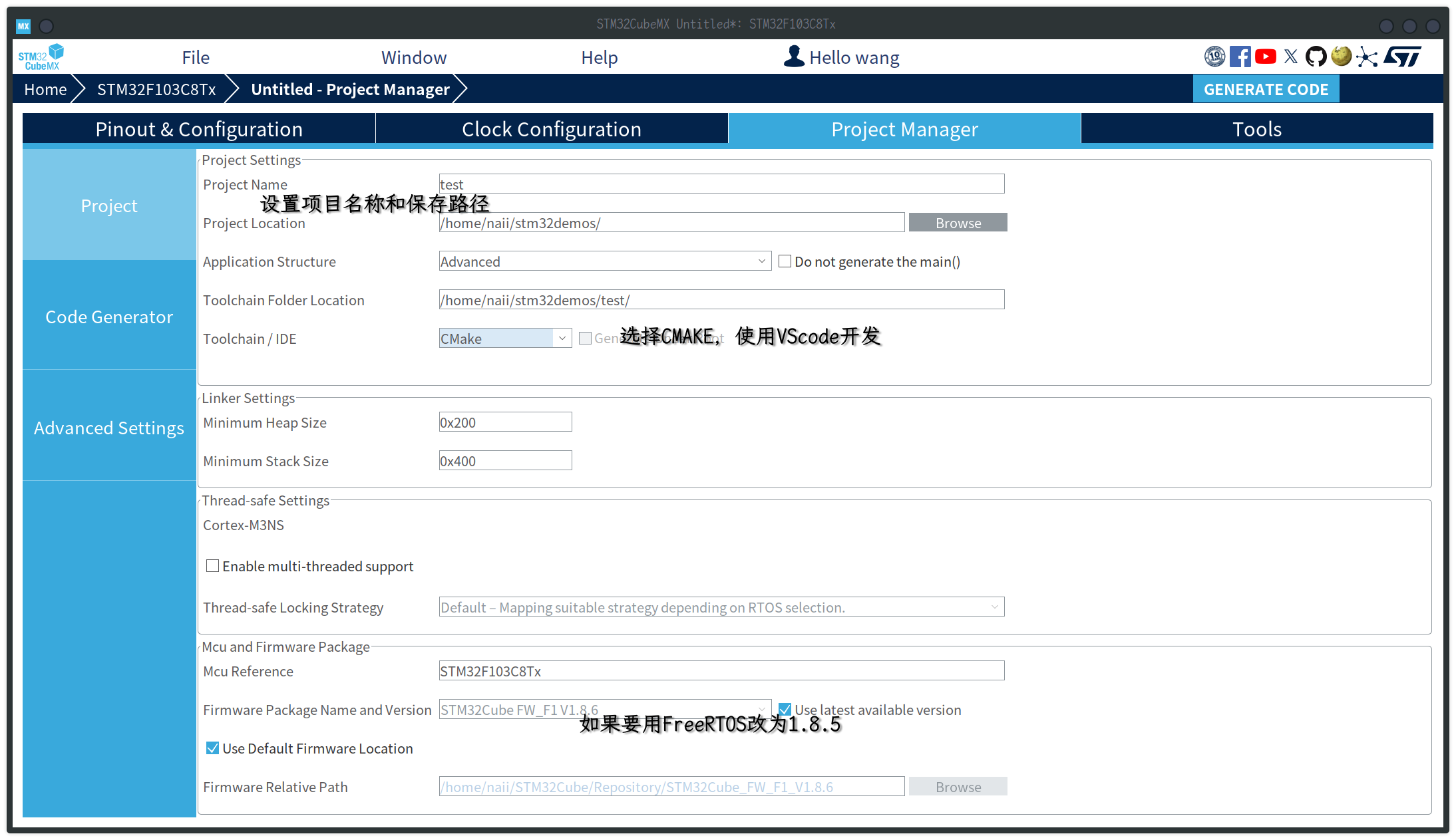1456x840 pixels.
Task: Click the round window menu button beside the MX icon
Action: point(47,26)
